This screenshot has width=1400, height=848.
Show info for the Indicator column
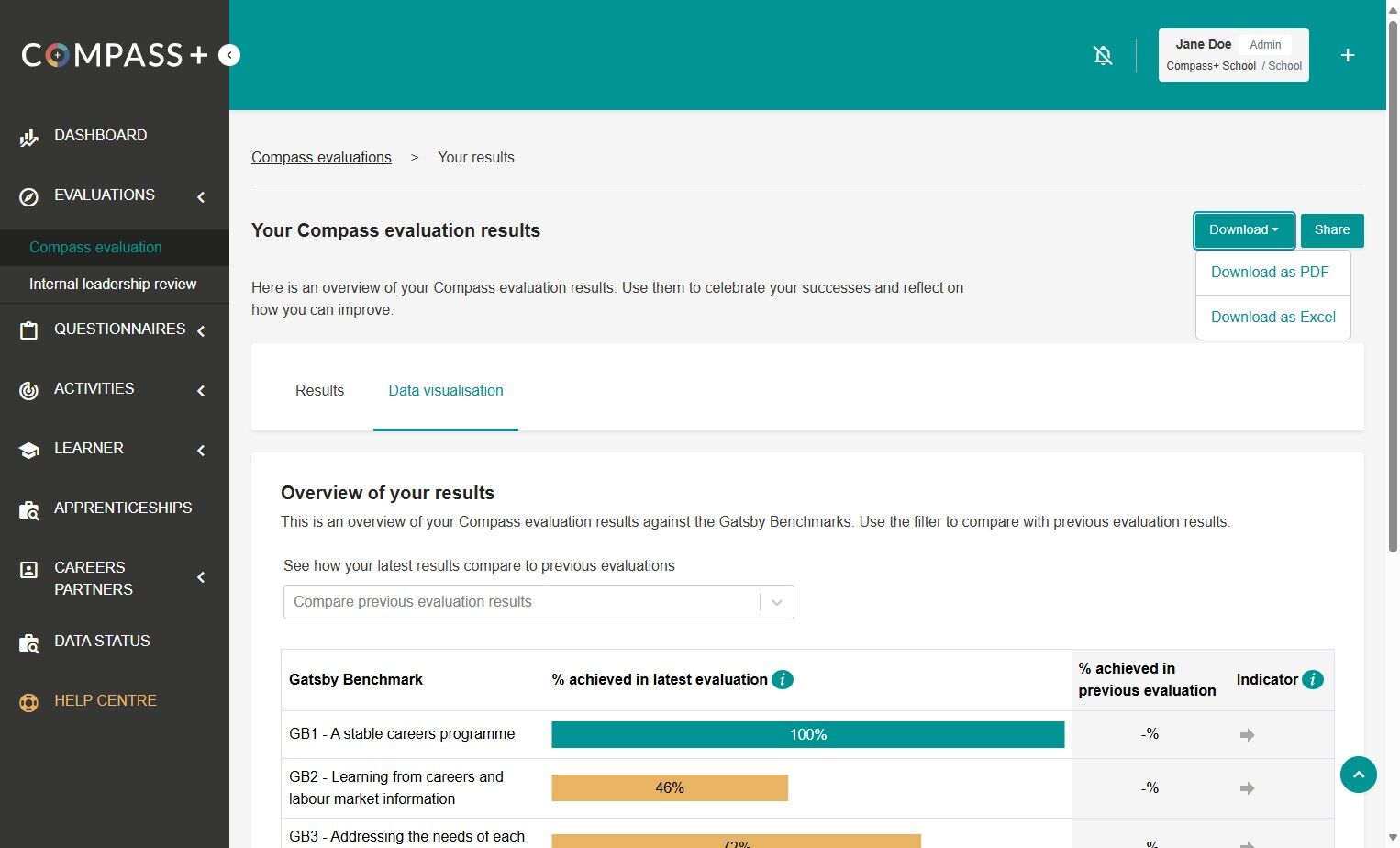[x=1313, y=679]
